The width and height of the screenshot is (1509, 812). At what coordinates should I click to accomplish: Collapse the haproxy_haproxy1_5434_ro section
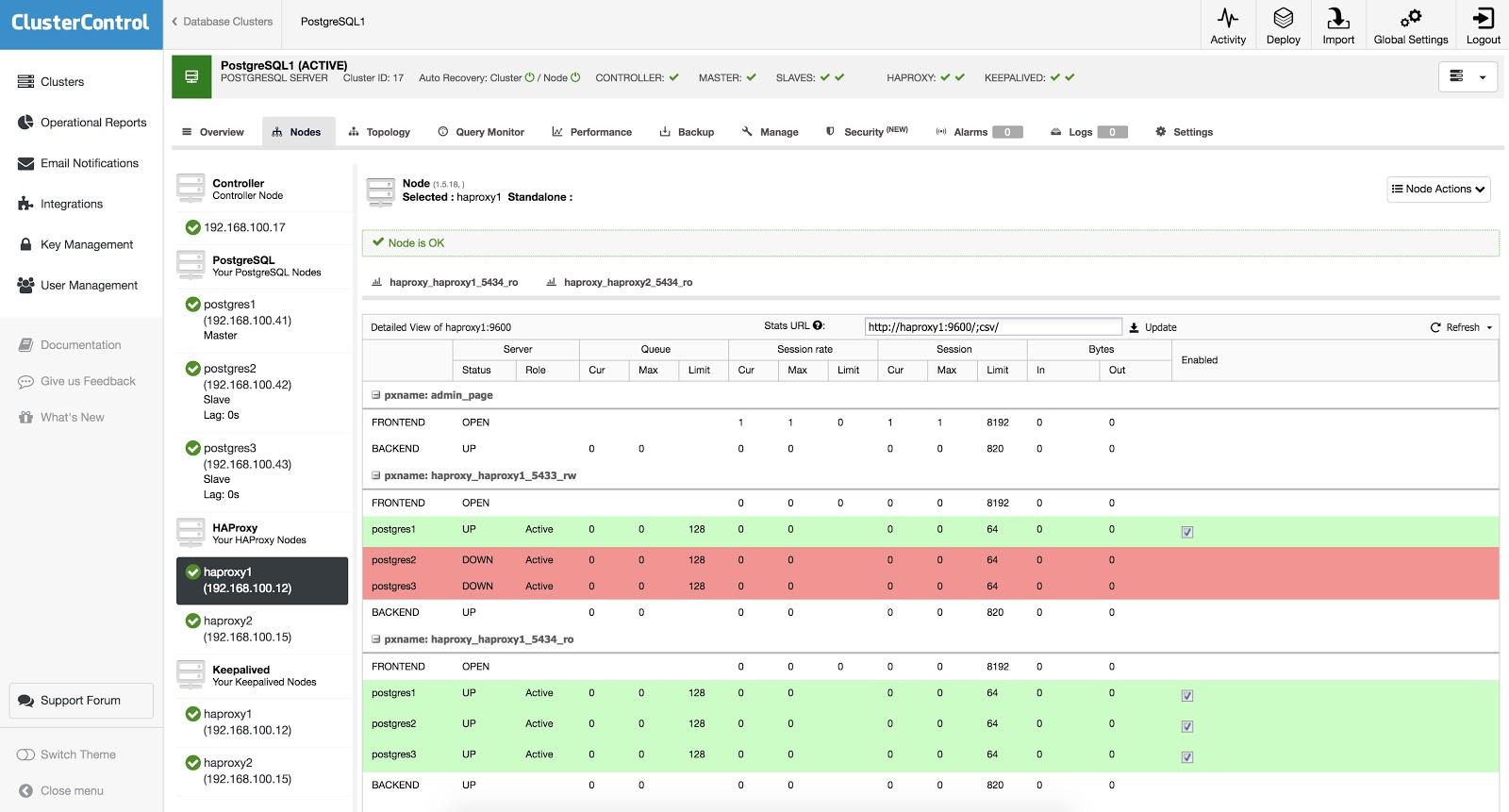[x=375, y=639]
